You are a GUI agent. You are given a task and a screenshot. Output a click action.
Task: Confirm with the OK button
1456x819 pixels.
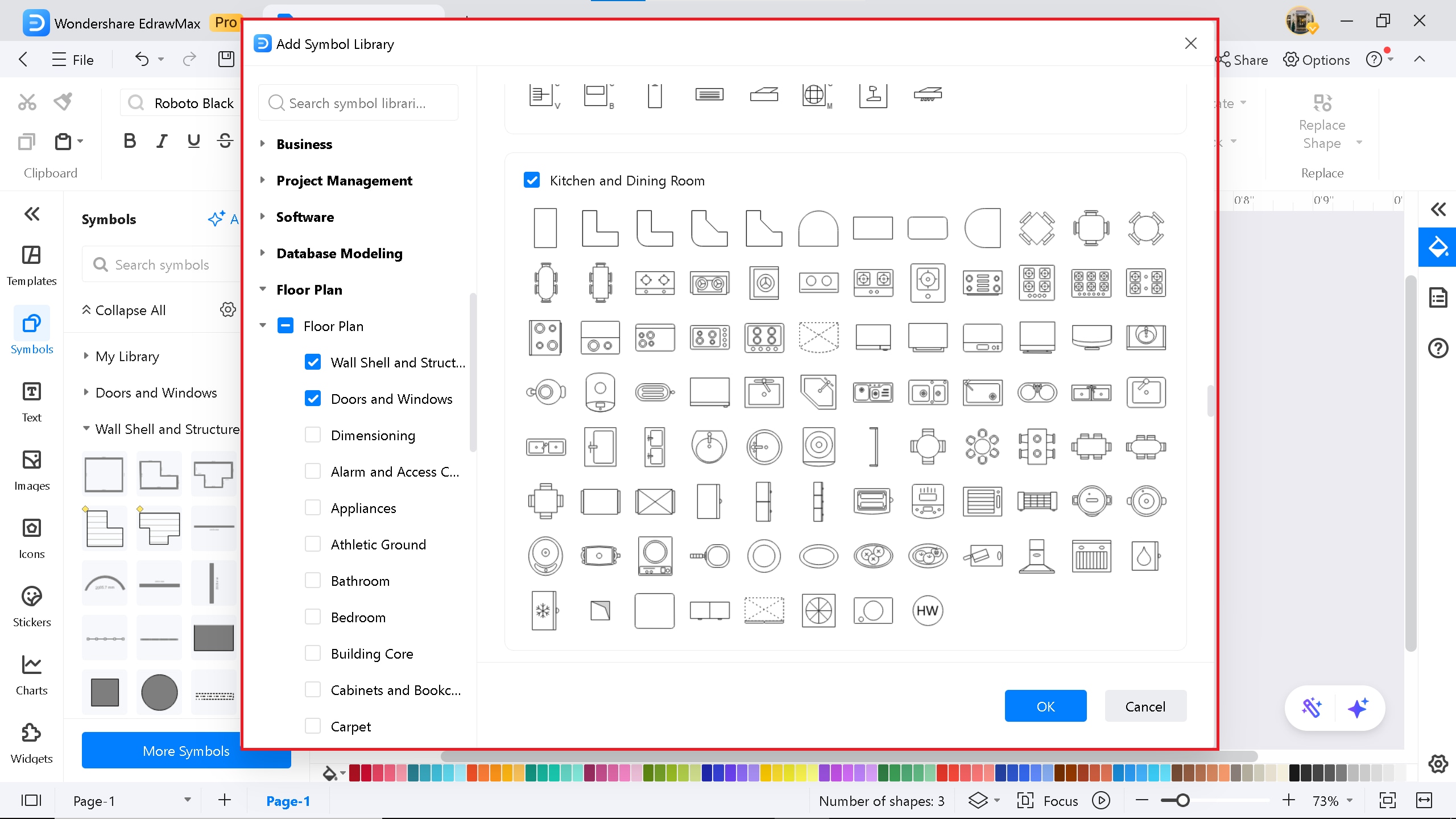click(x=1045, y=706)
